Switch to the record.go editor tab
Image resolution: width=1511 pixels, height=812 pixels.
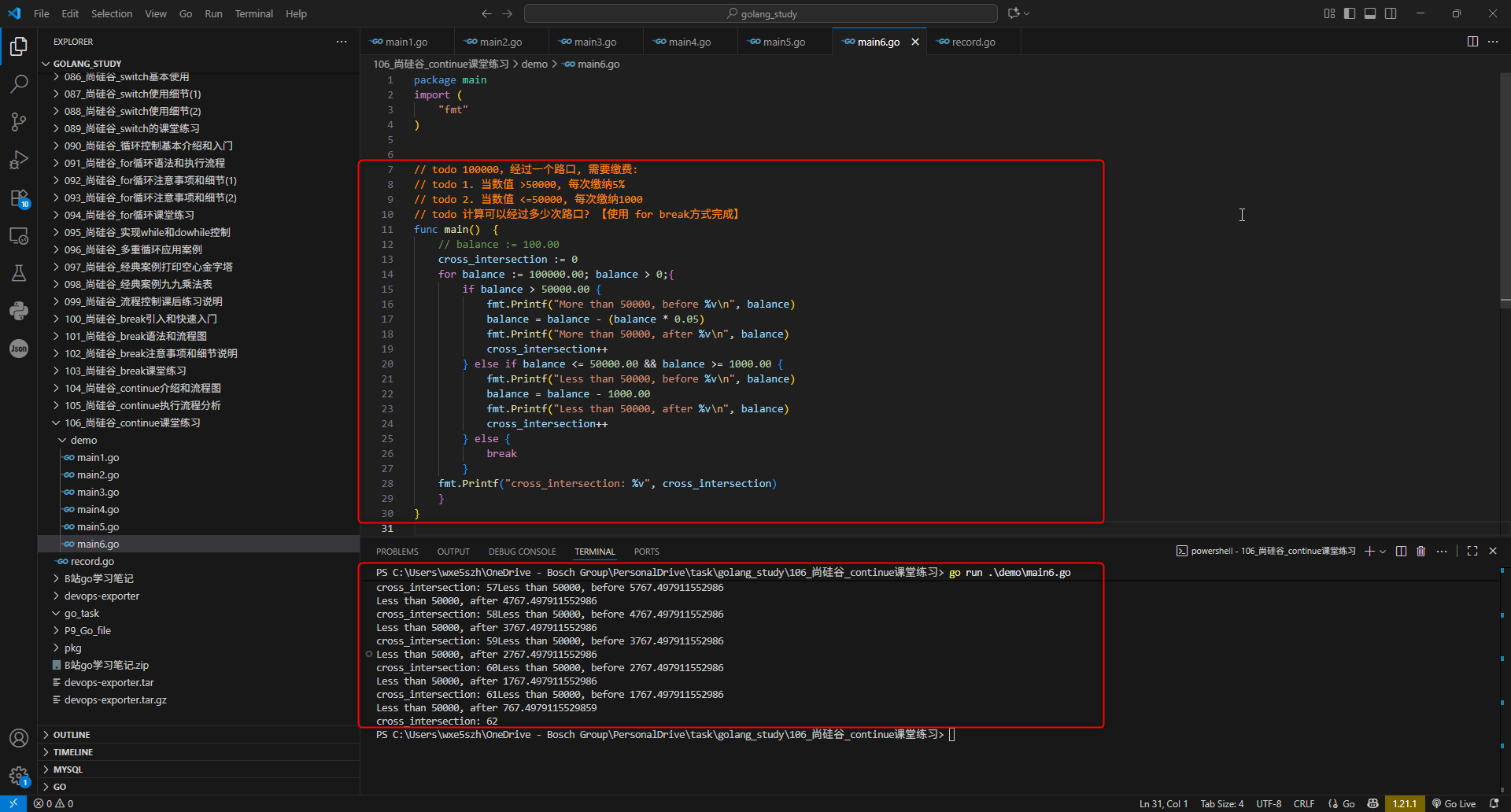tap(973, 42)
